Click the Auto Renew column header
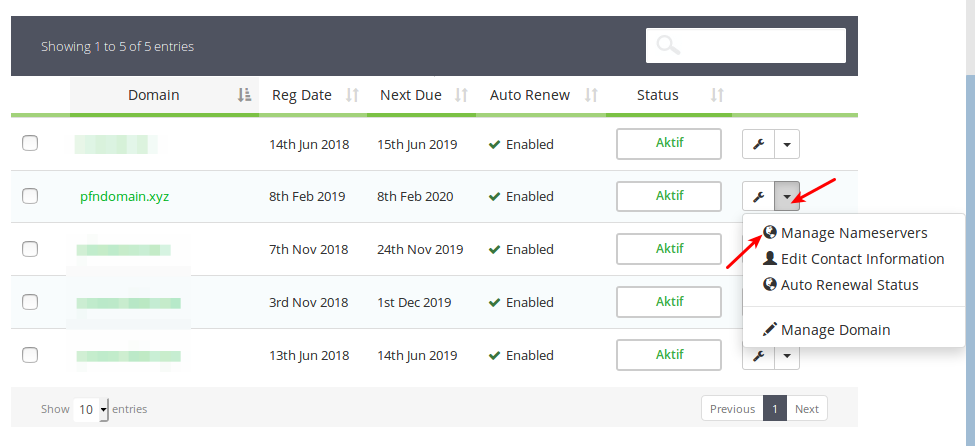The image size is (975, 446). [x=541, y=96]
